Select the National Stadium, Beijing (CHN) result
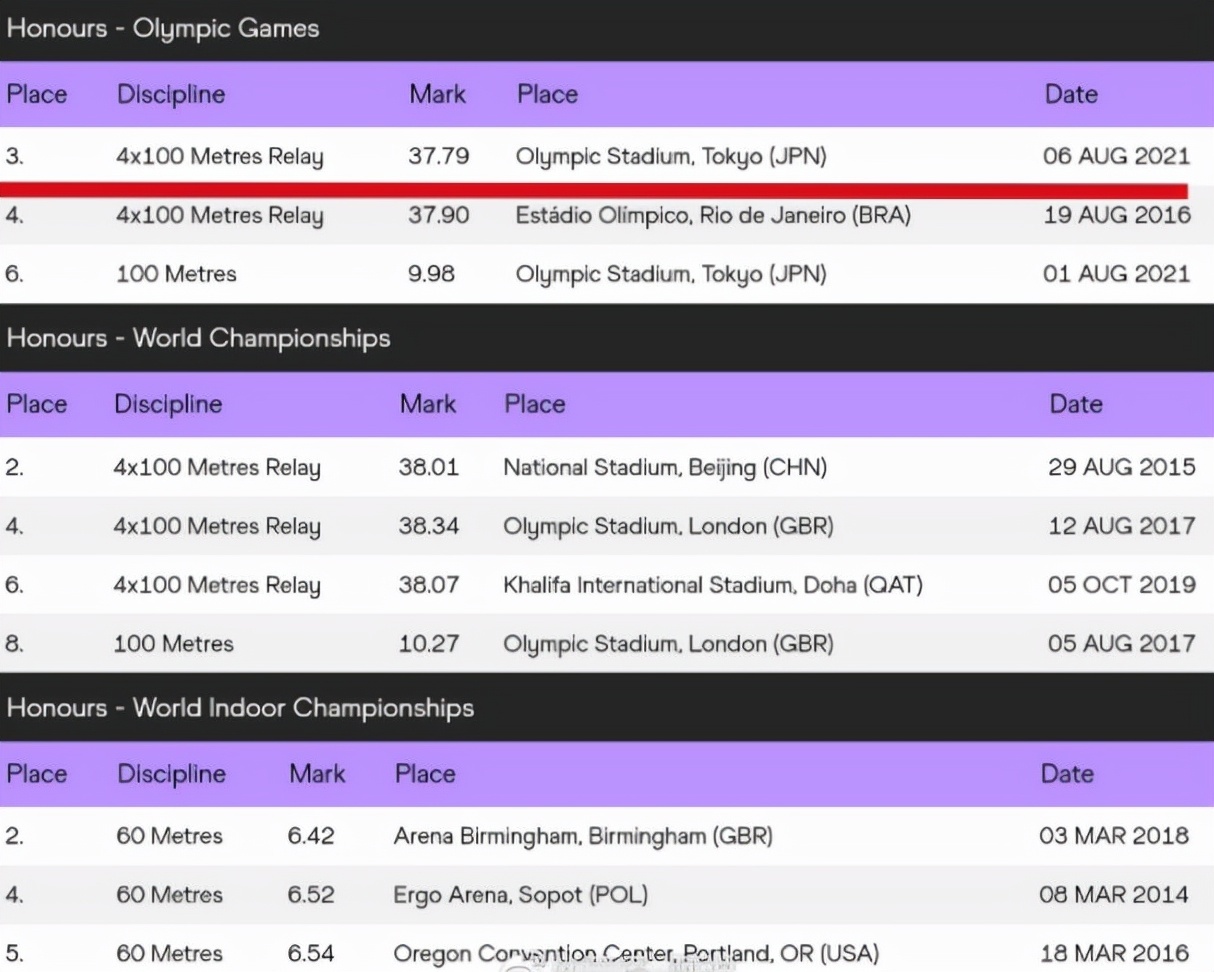The image size is (1214, 972). [665, 468]
